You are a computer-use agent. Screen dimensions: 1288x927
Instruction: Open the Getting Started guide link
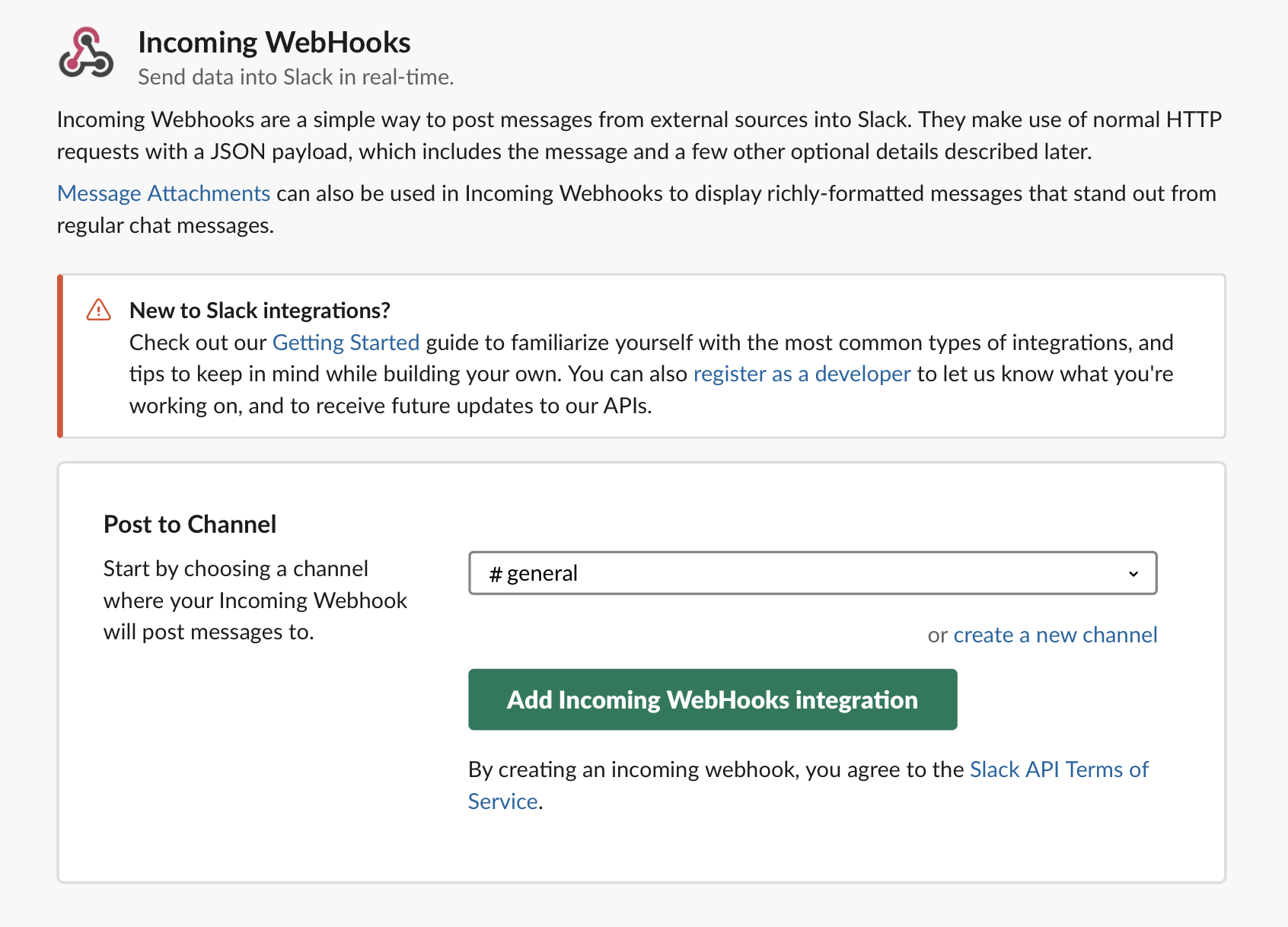[346, 342]
